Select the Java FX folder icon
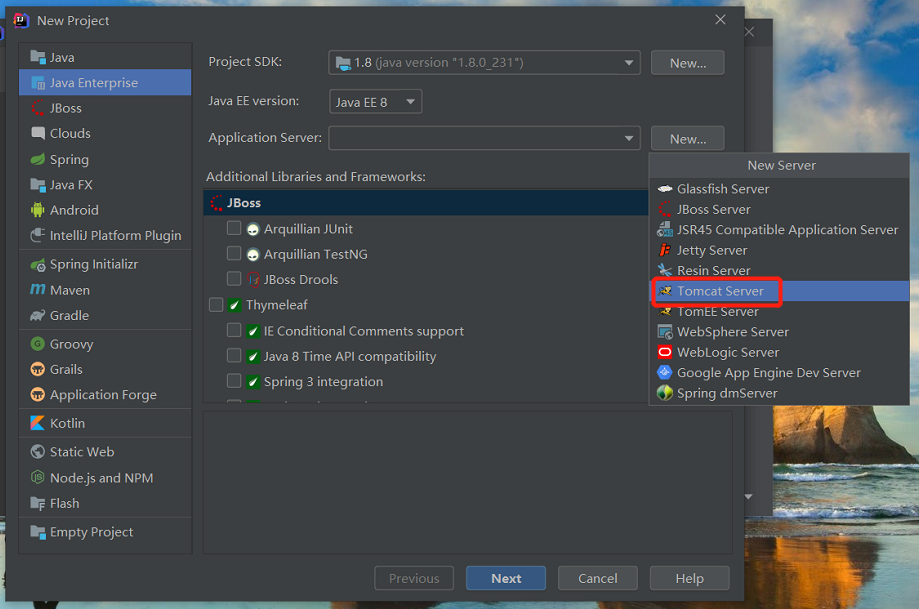This screenshot has width=919, height=609. pyautogui.click(x=38, y=185)
